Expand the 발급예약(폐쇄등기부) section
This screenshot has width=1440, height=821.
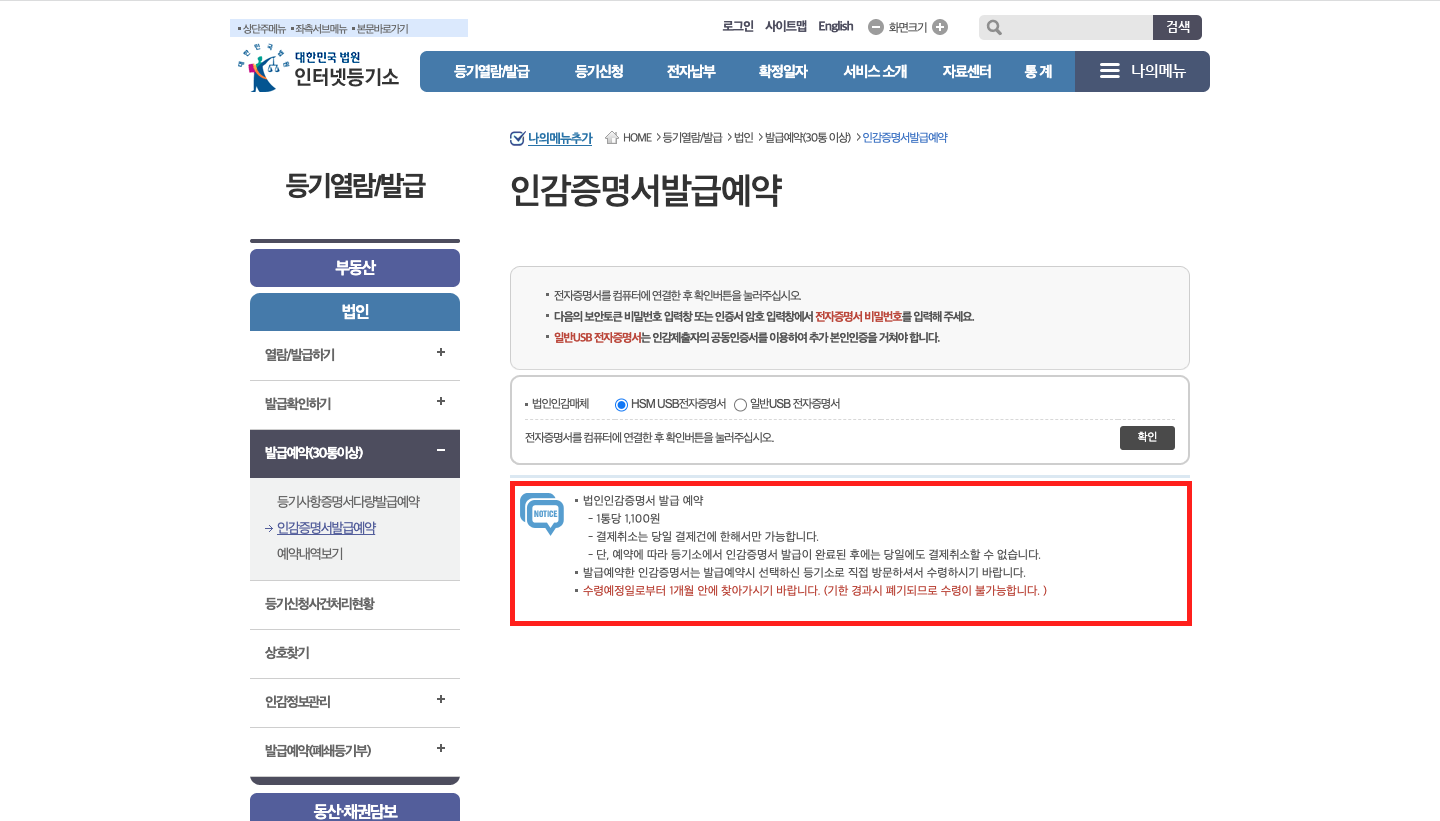click(440, 748)
